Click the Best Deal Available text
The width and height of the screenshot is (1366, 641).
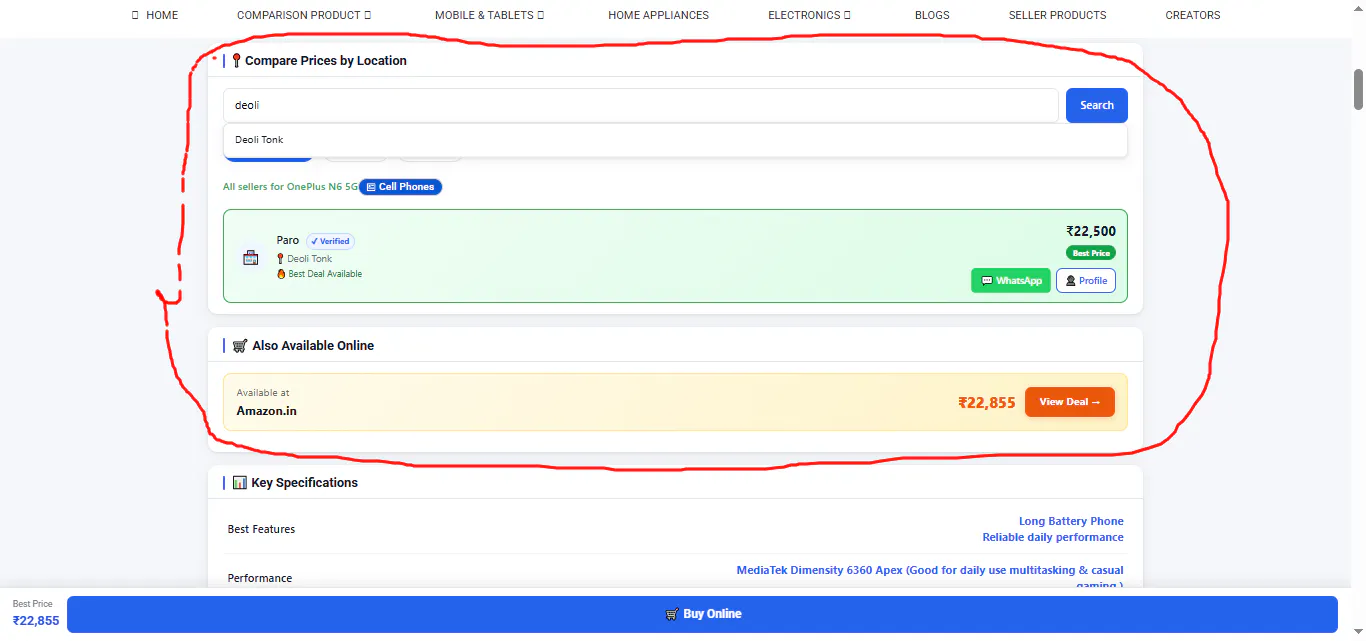click(325, 274)
